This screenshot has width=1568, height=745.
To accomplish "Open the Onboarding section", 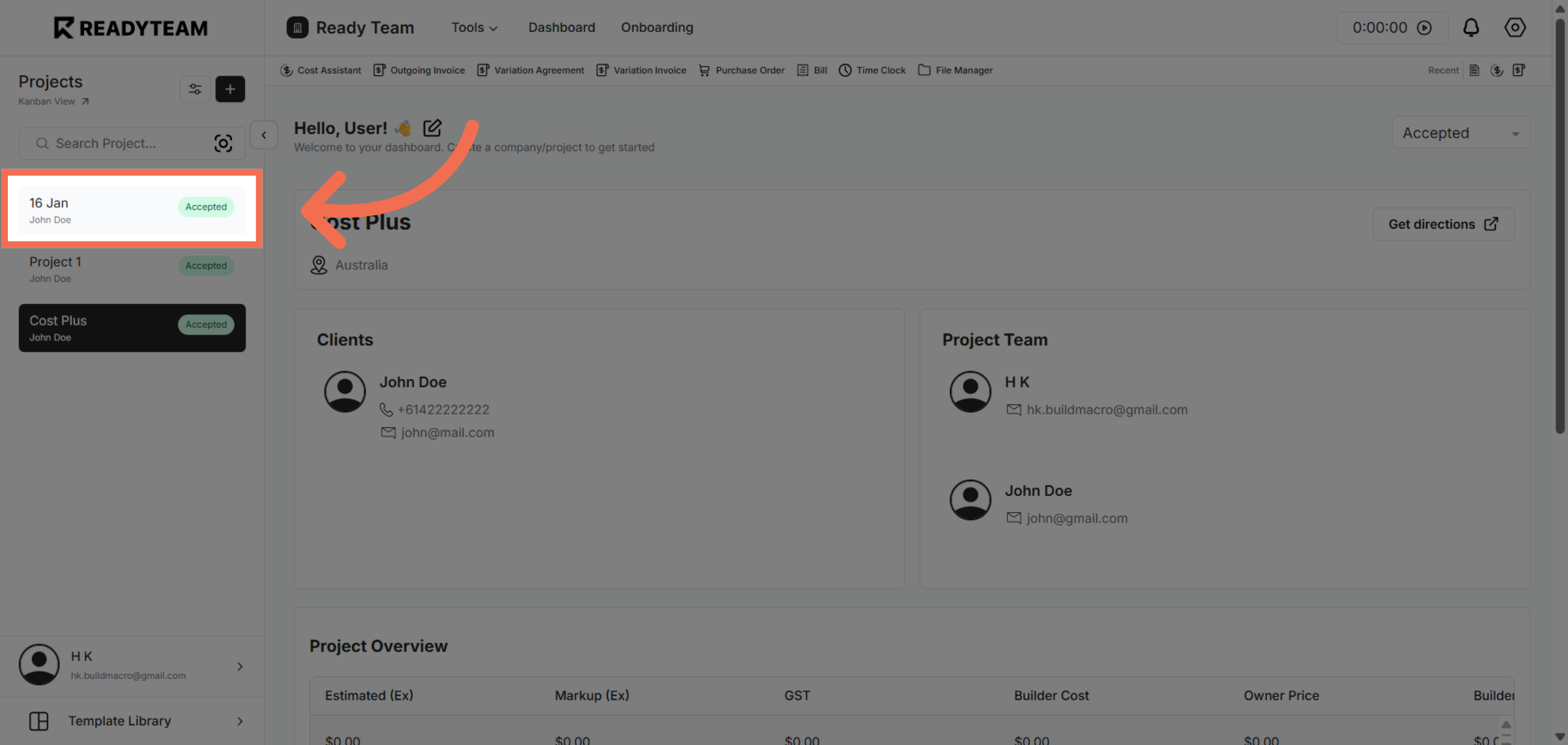I will click(x=657, y=27).
